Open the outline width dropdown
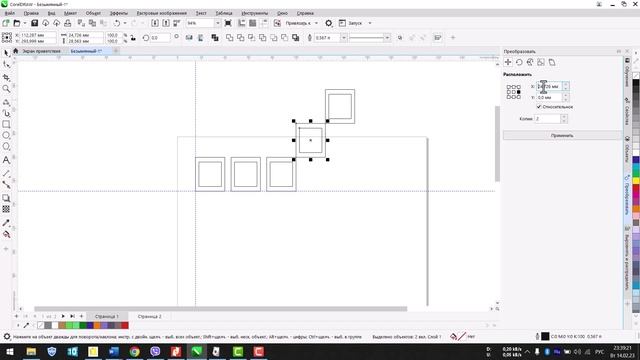 point(344,38)
